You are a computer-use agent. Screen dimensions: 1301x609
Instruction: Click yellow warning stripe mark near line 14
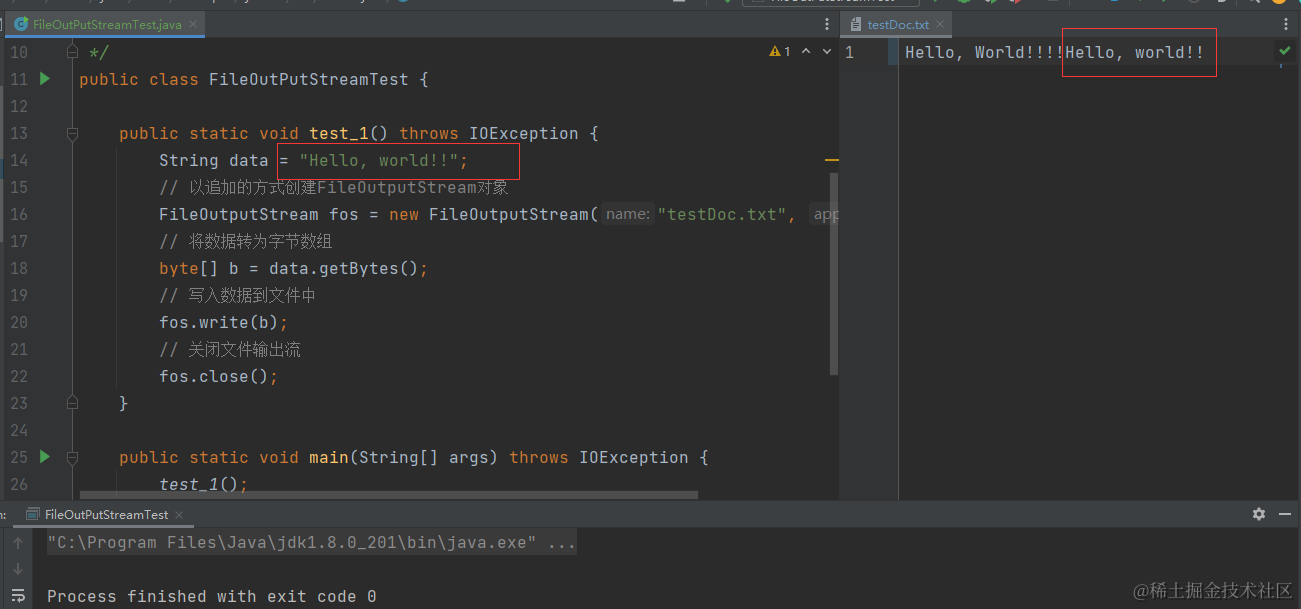point(831,160)
